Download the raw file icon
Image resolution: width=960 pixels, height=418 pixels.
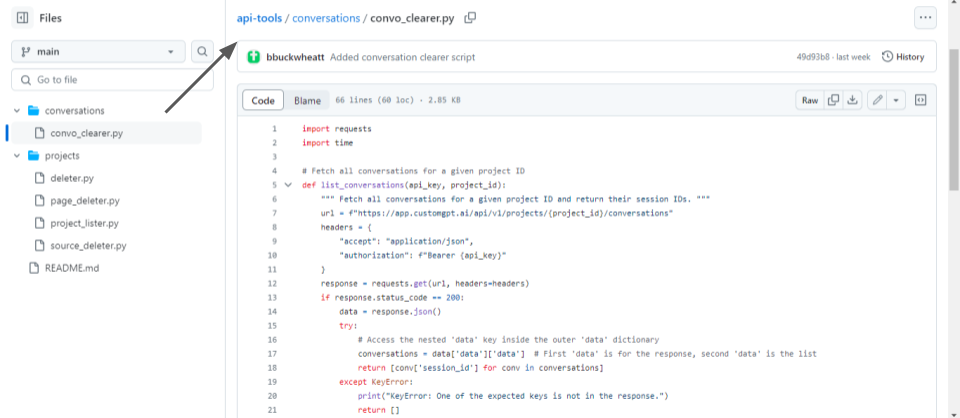[x=852, y=100]
